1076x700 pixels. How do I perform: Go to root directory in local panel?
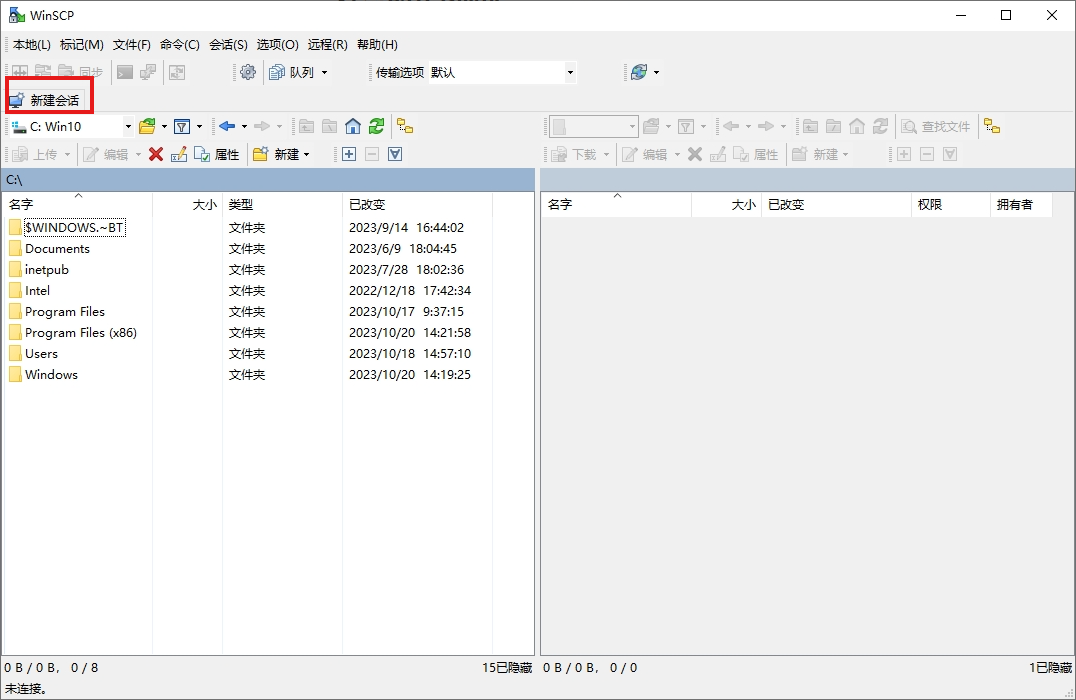coord(329,126)
